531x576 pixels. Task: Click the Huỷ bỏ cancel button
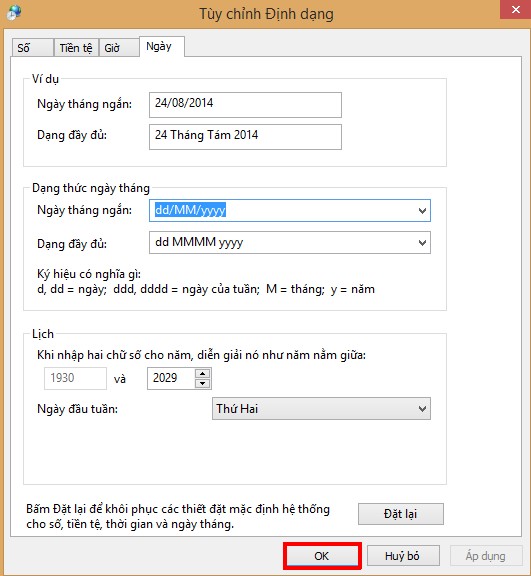click(x=403, y=556)
